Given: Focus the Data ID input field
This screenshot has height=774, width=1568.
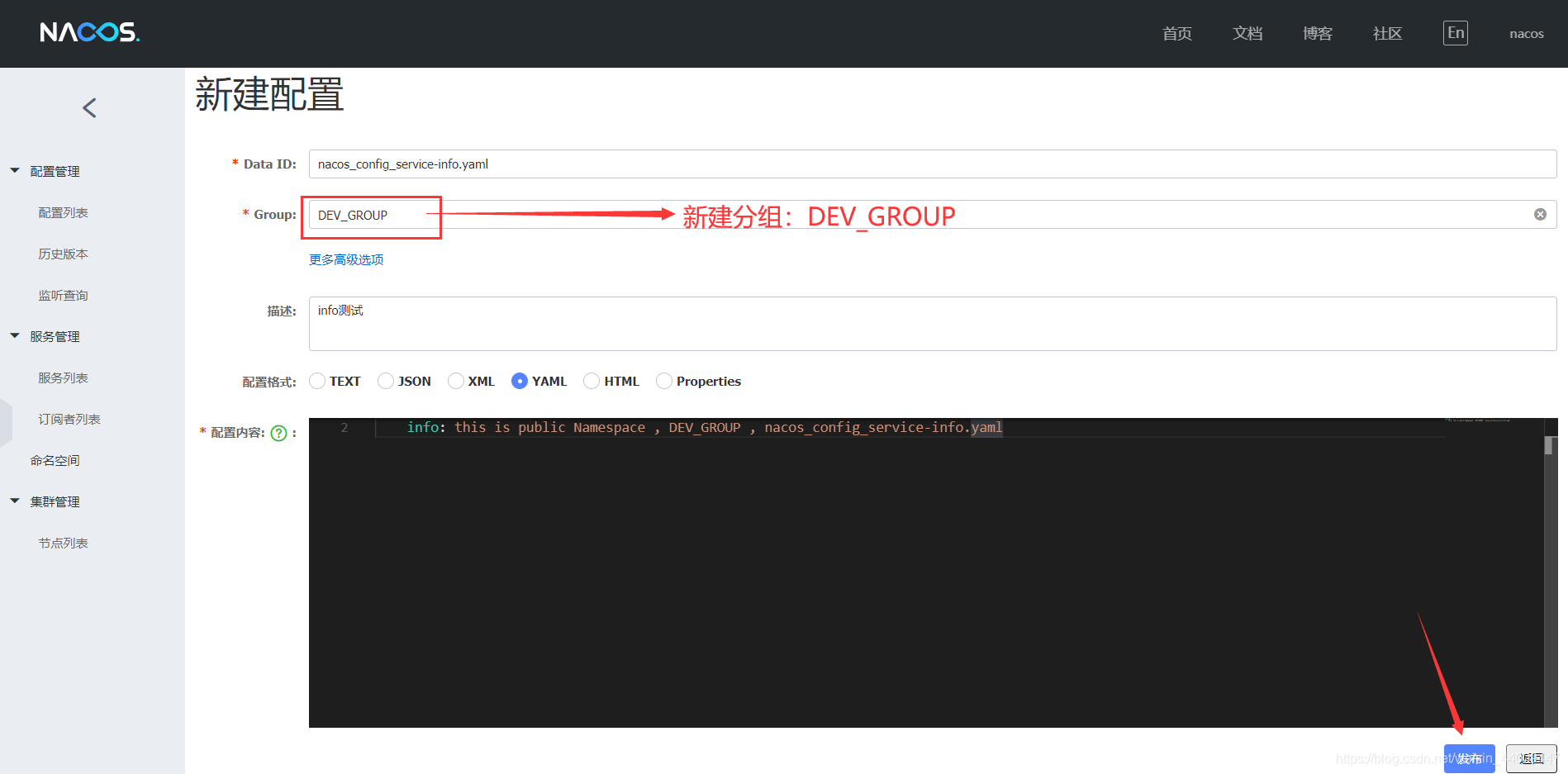Looking at the screenshot, I should [933, 164].
